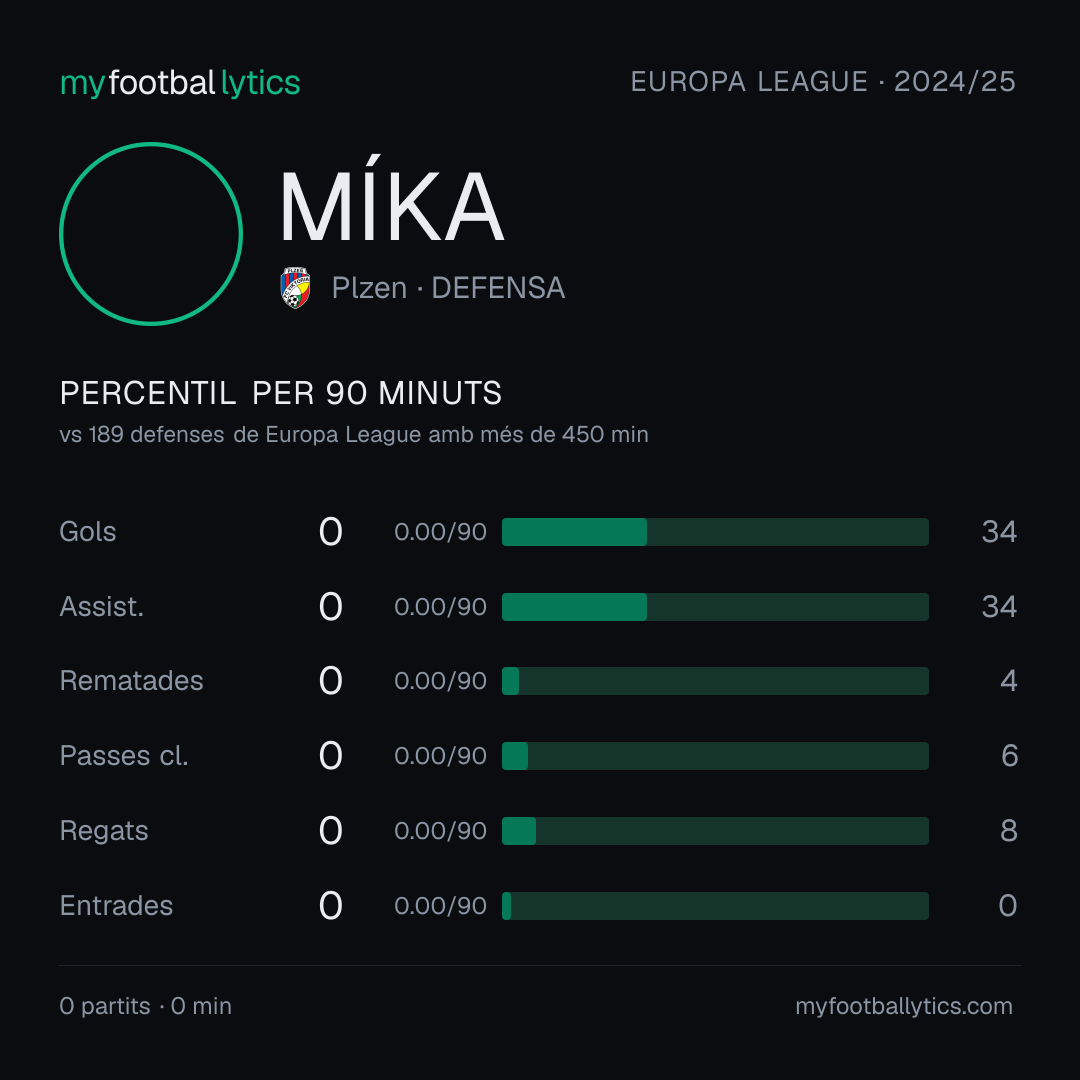
Task: Select the Assist. percentile bar
Action: [715, 607]
